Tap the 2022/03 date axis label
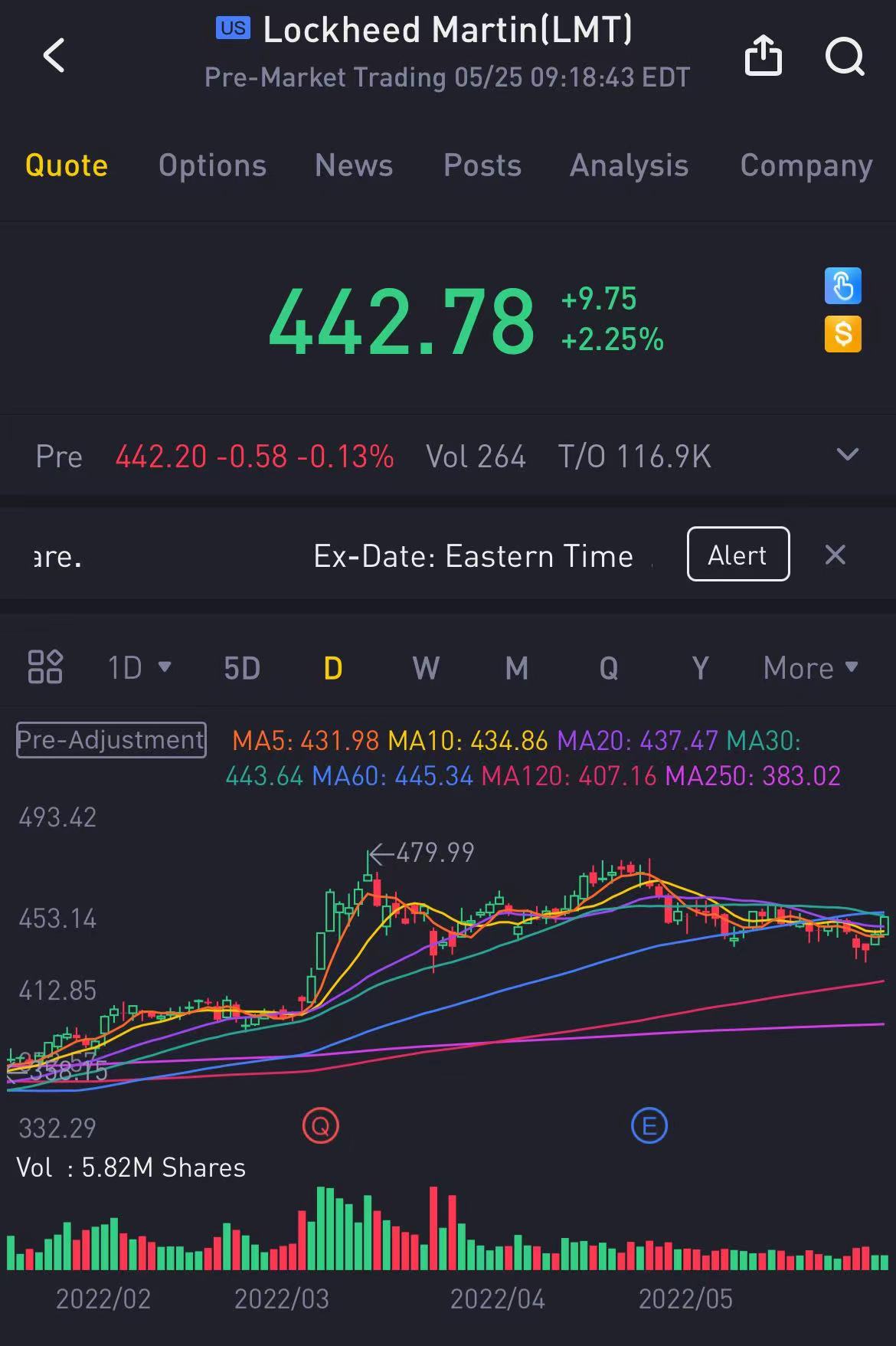The height and width of the screenshot is (1346, 896). click(281, 1299)
